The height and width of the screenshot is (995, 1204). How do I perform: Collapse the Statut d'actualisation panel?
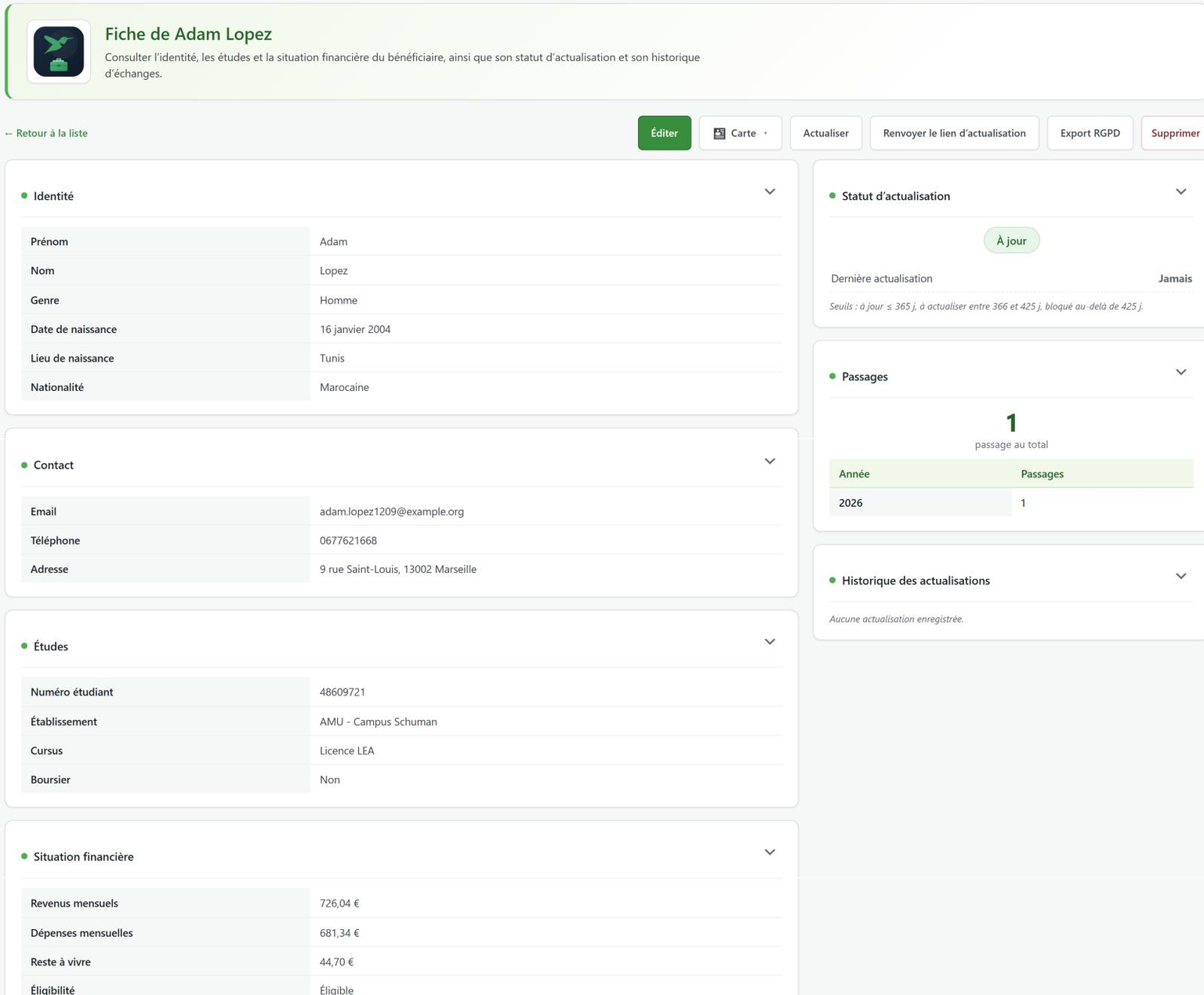coord(1180,192)
